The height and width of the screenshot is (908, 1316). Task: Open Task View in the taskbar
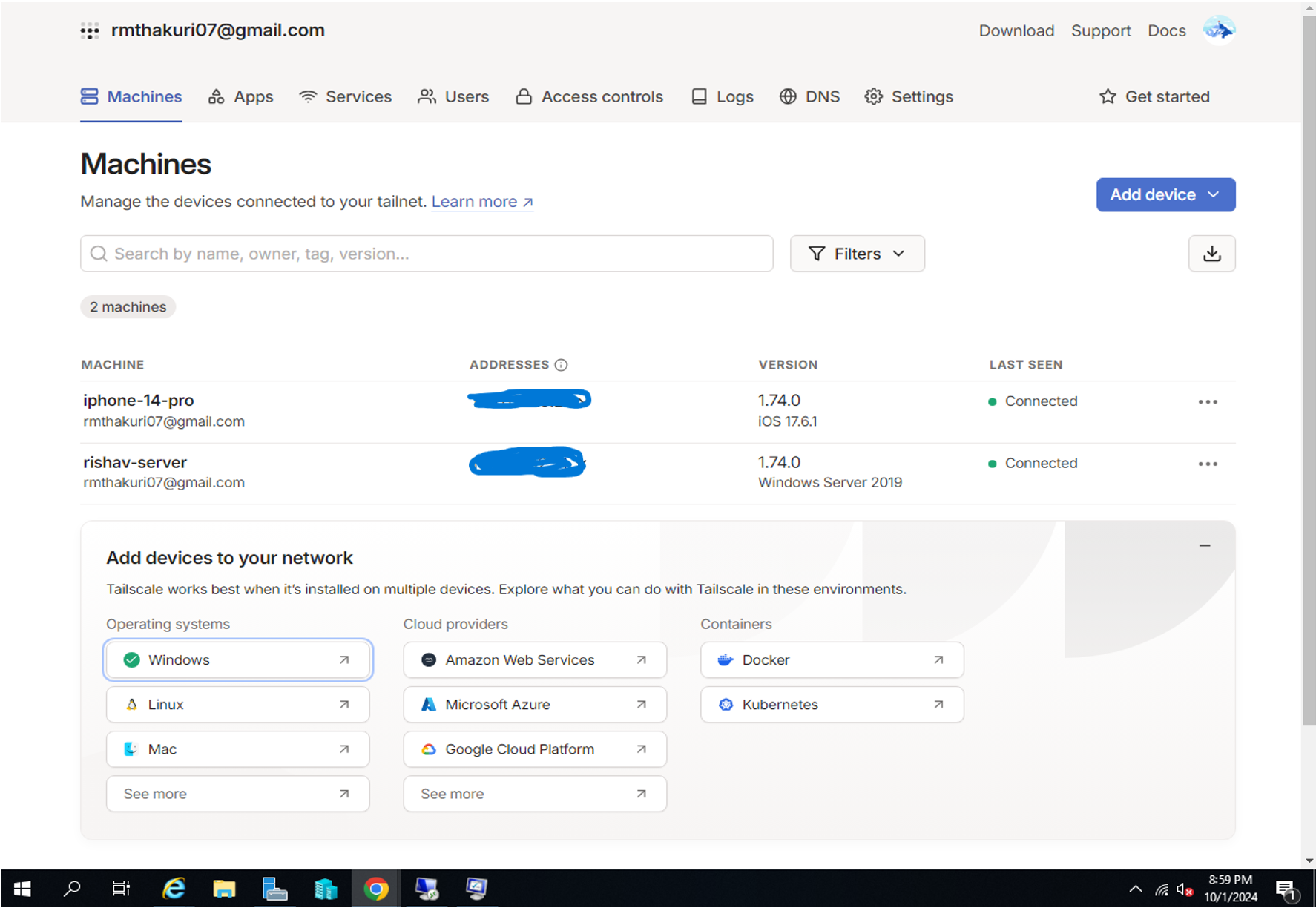121,888
